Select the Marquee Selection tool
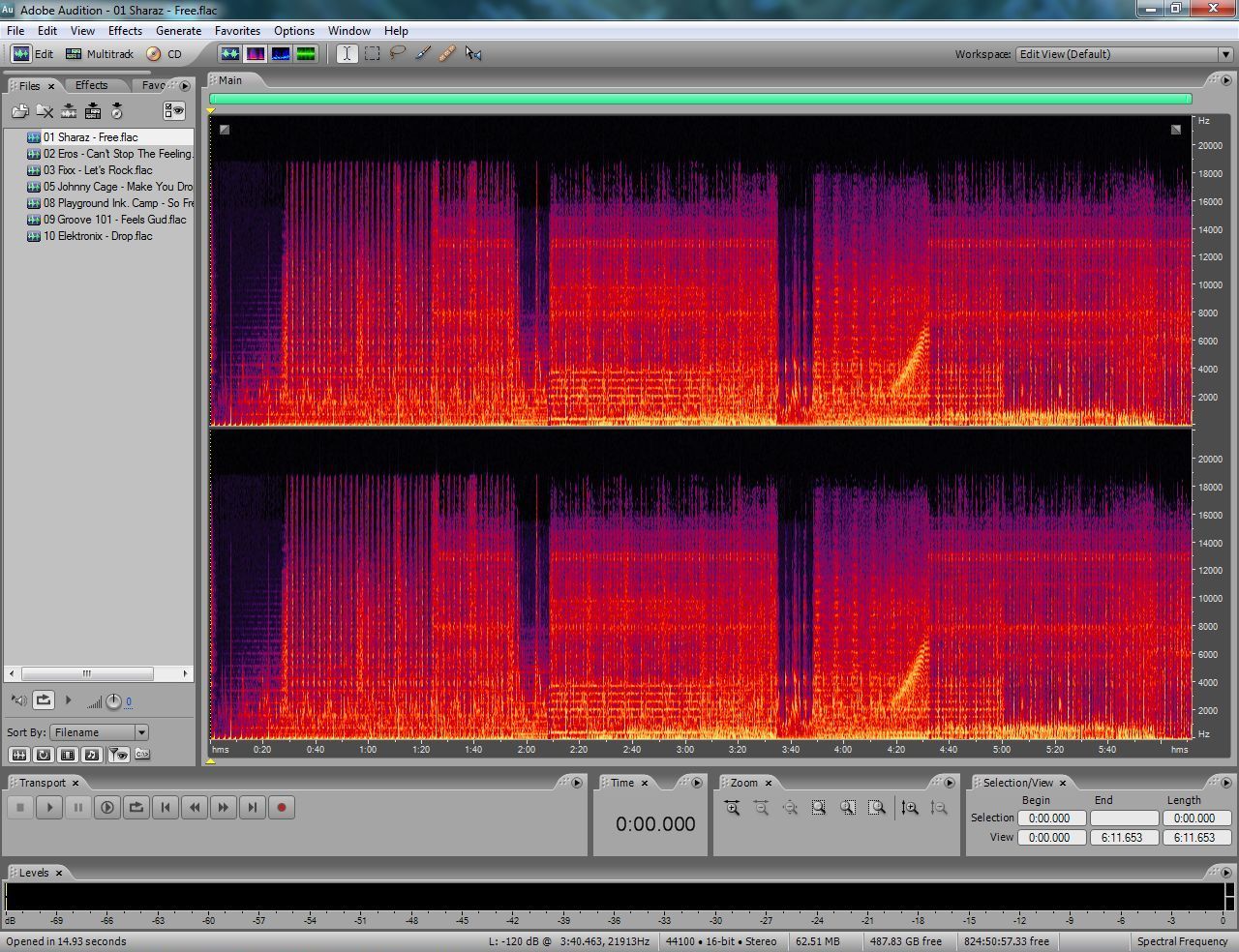1239x952 pixels. click(x=372, y=54)
